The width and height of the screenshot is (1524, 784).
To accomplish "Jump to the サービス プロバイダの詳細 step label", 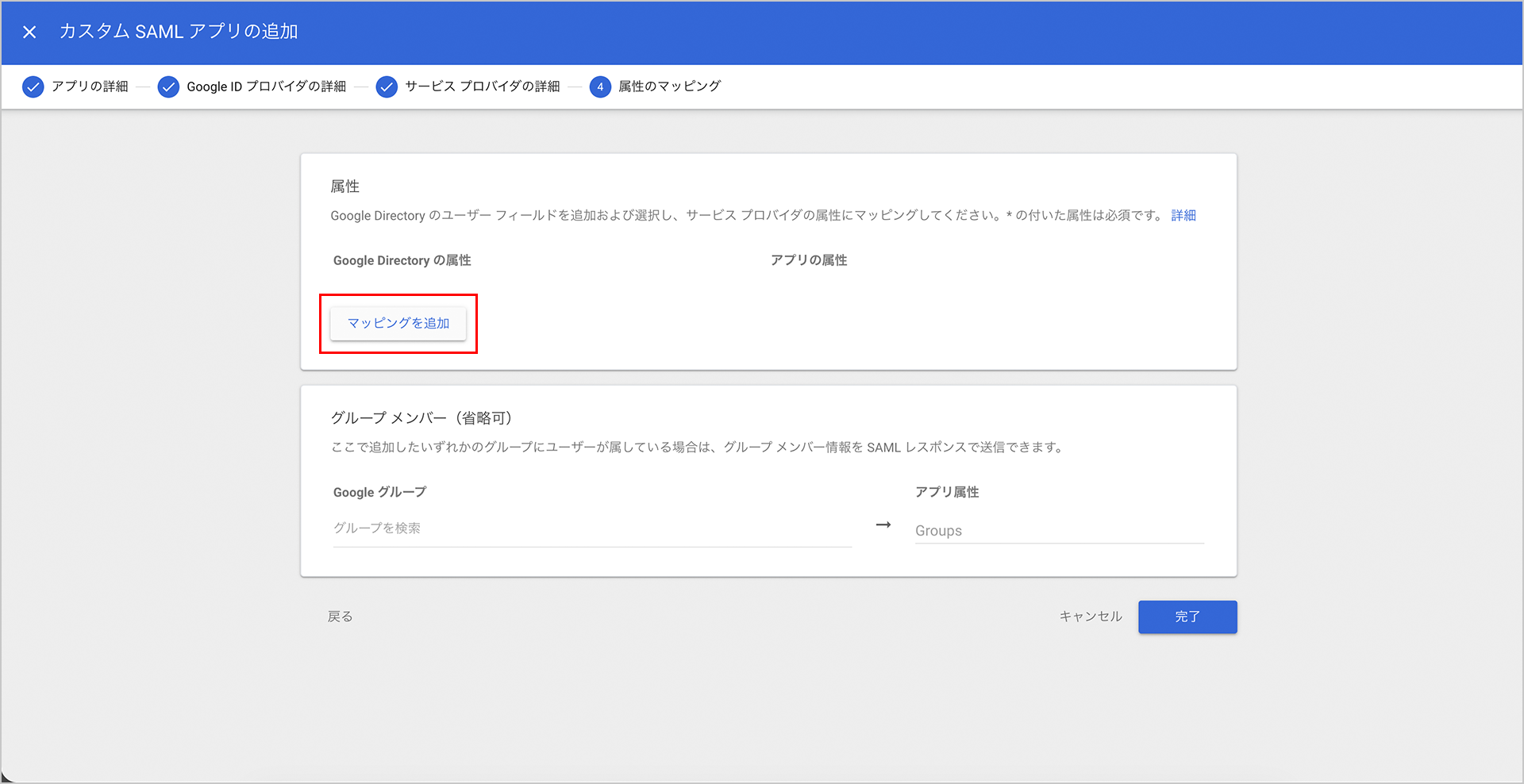I will [x=482, y=86].
